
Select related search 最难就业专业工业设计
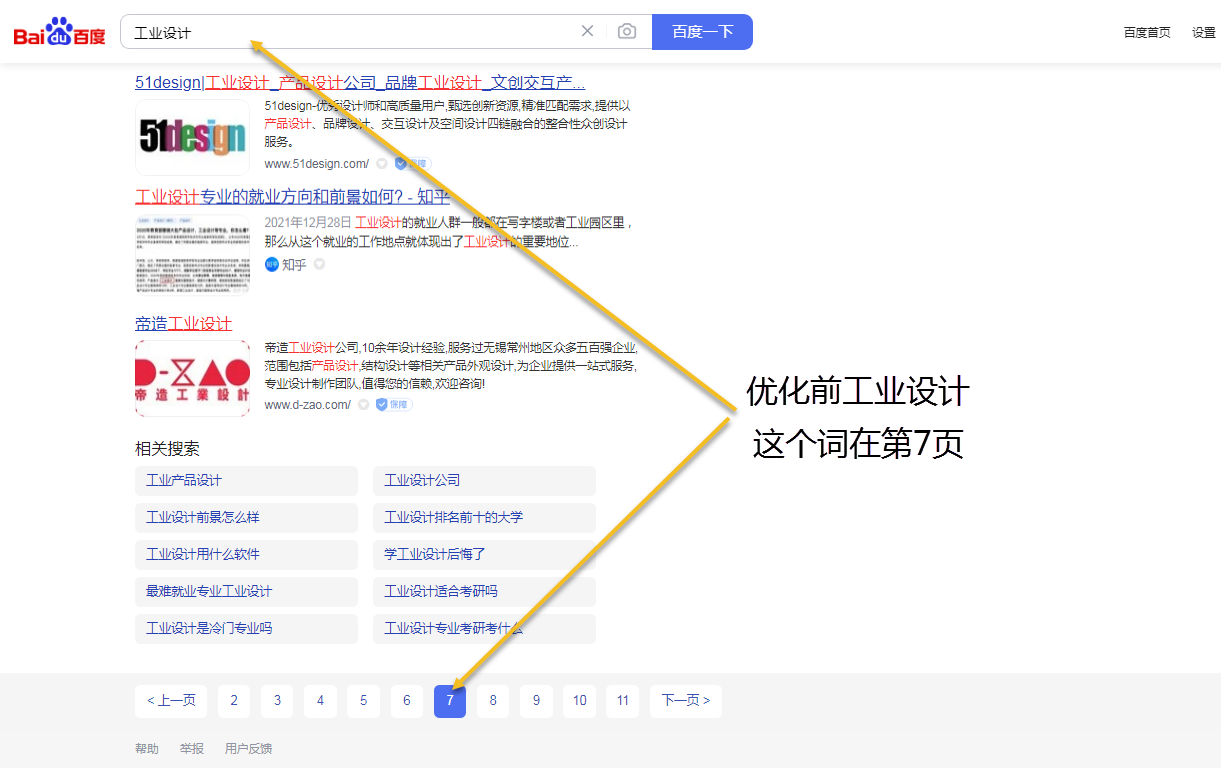246,592
